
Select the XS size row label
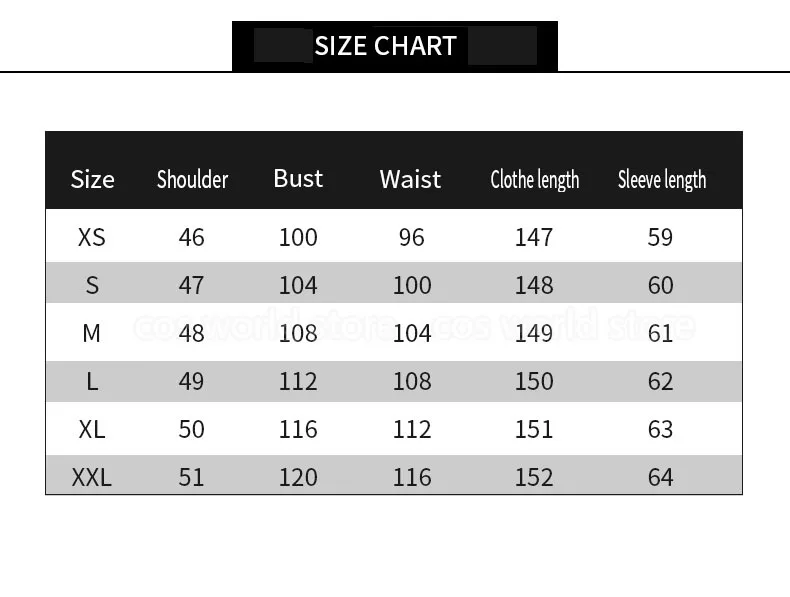(91, 237)
